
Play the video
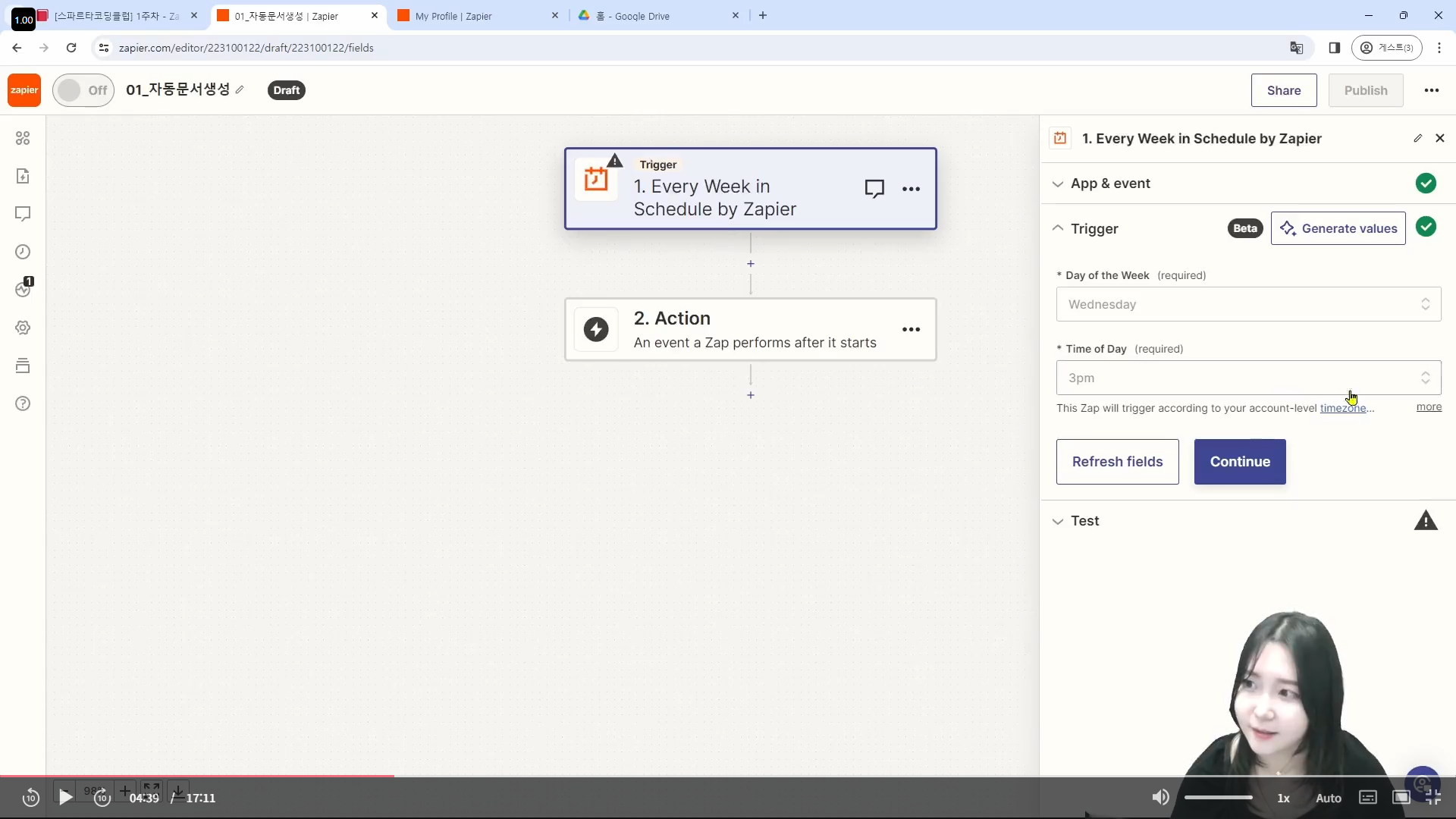66,797
